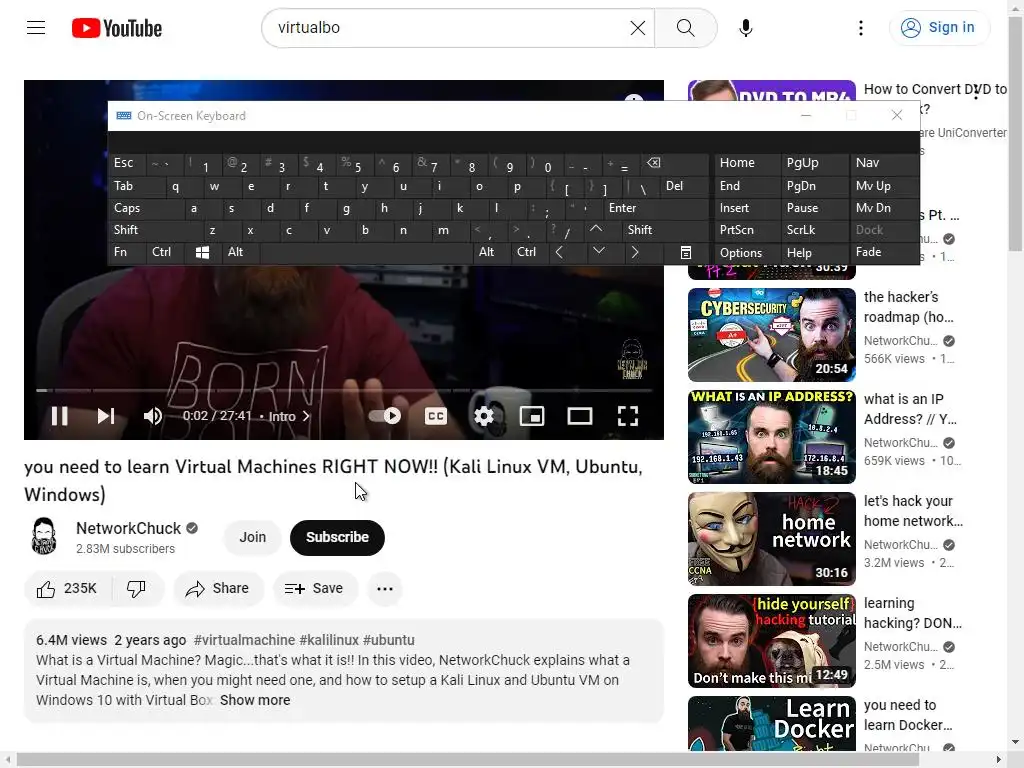Toggle left Alt key on On-Screen Keyboard
Screen dimensions: 1024x768
(241, 252)
